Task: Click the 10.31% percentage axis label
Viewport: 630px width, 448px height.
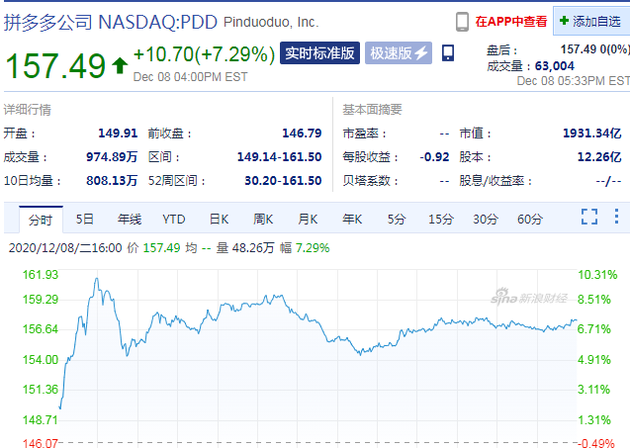Action: pyautogui.click(x=597, y=275)
